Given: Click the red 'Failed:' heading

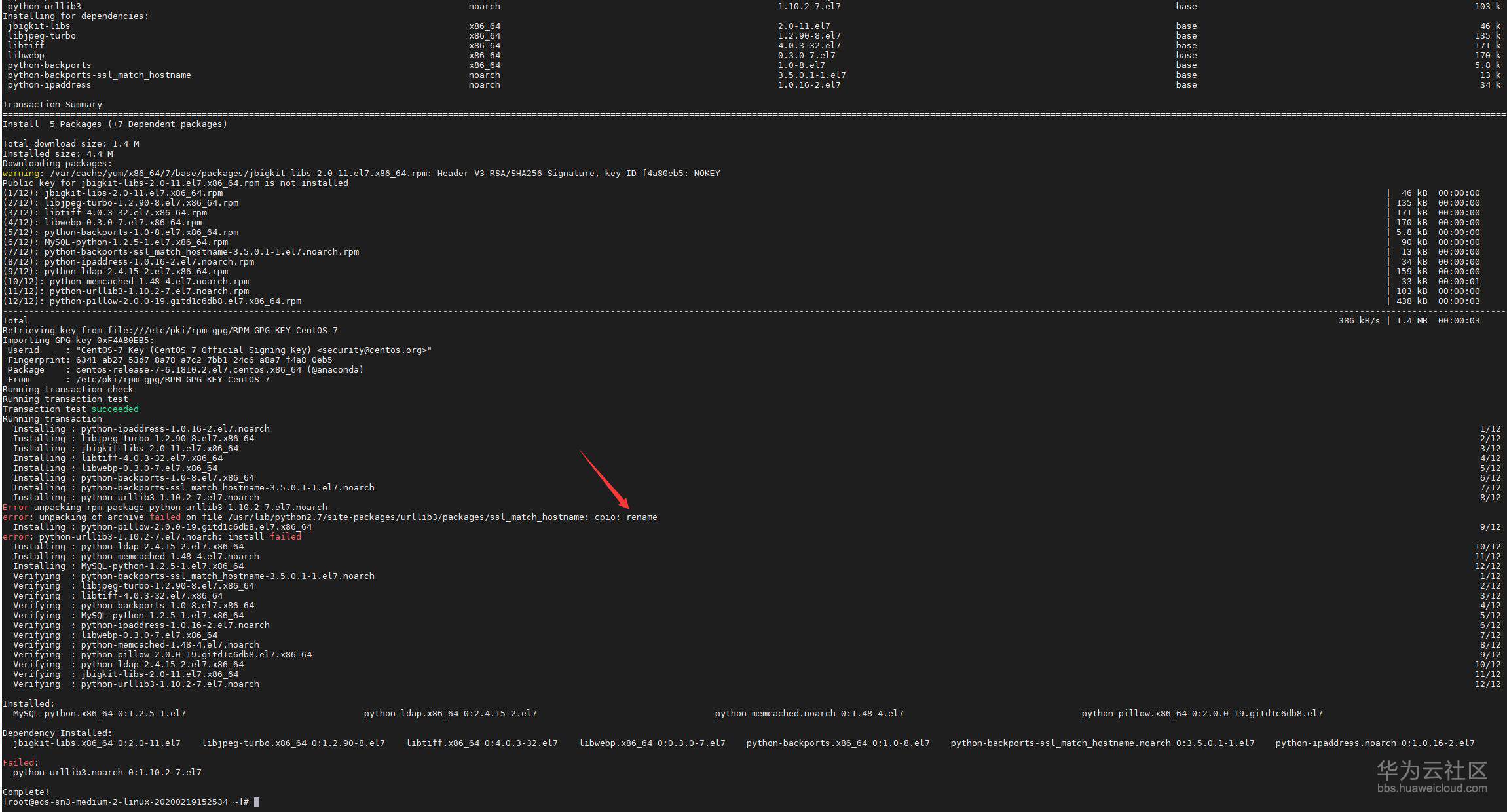Looking at the screenshot, I should pos(20,762).
